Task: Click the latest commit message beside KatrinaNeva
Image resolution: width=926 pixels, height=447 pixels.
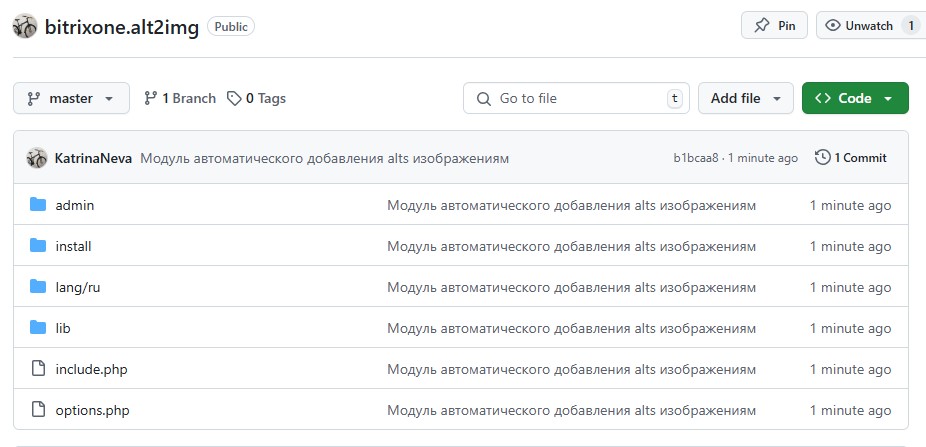Action: pyautogui.click(x=325, y=158)
